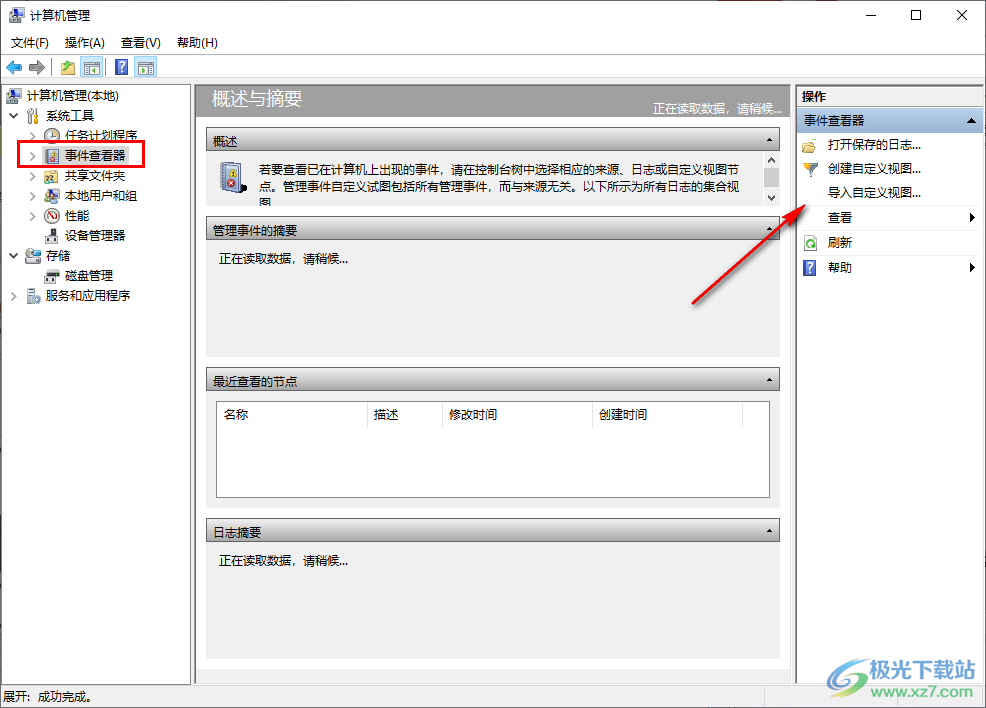The image size is (986, 708).
Task: Expand the 本地用户和组 tree node
Action: 33,196
